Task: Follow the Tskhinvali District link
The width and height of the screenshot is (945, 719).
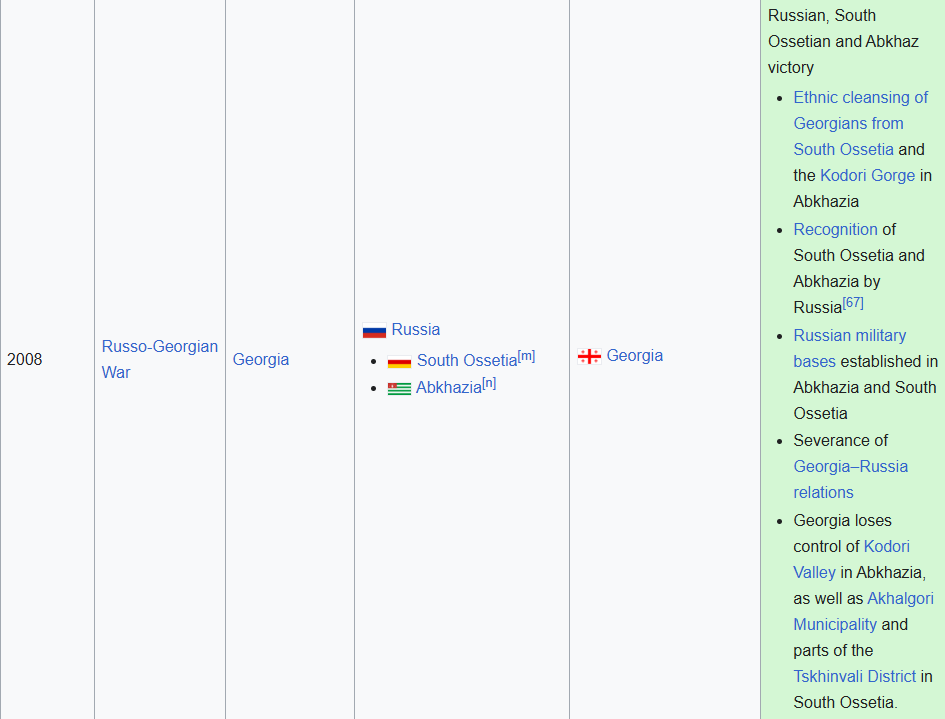Action: 854,677
